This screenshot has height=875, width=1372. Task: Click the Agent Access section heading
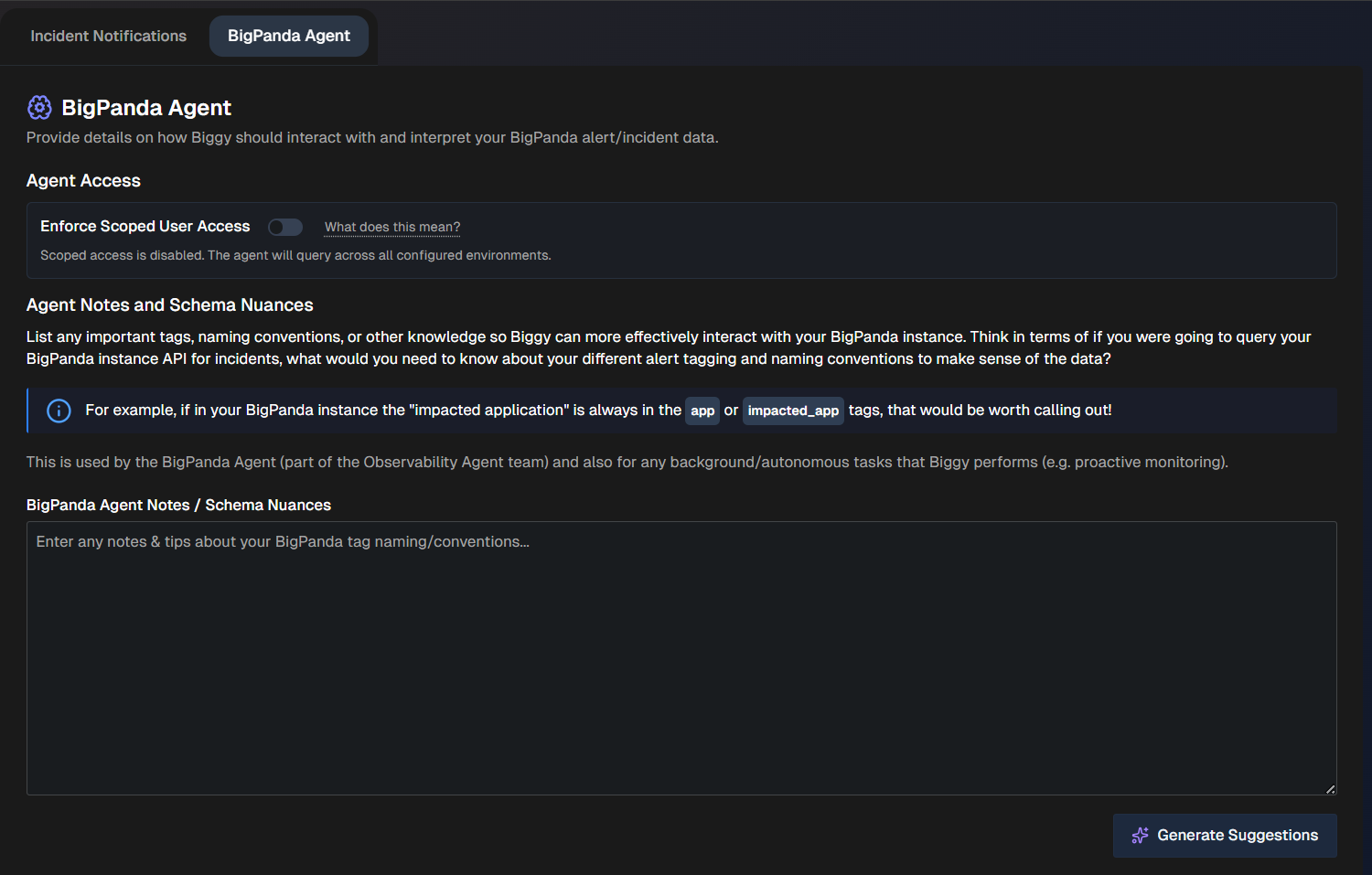click(83, 180)
